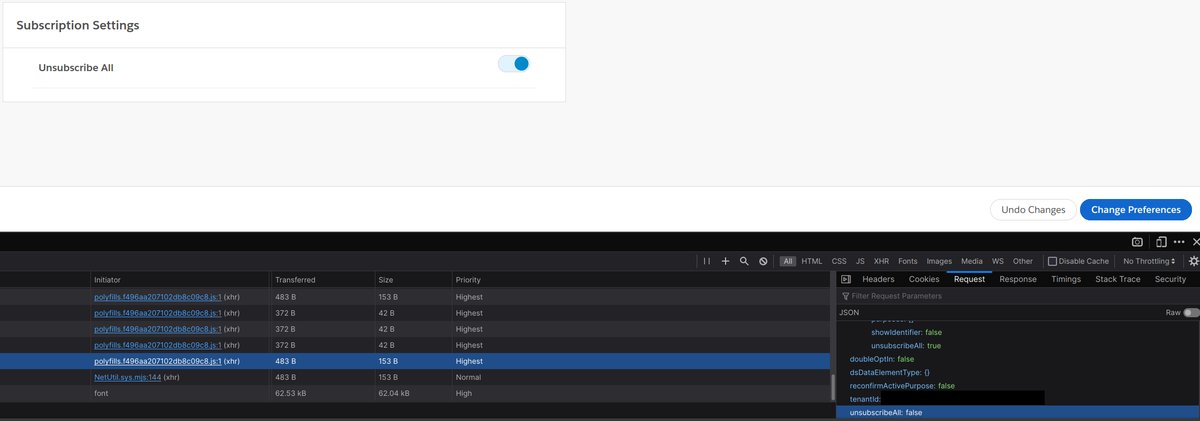Filter requests by Media

point(972,261)
